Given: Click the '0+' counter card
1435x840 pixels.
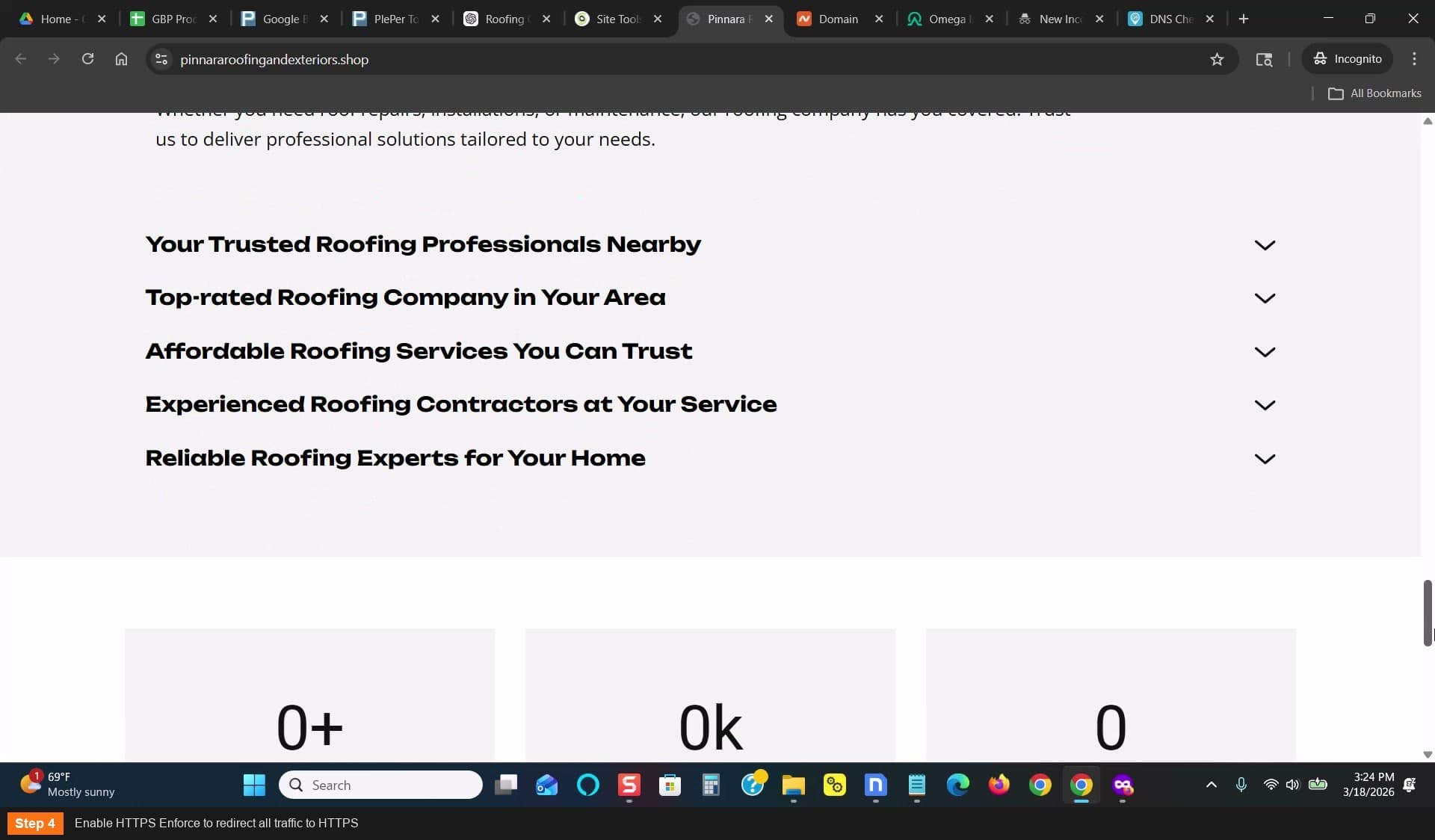Looking at the screenshot, I should point(309,695).
